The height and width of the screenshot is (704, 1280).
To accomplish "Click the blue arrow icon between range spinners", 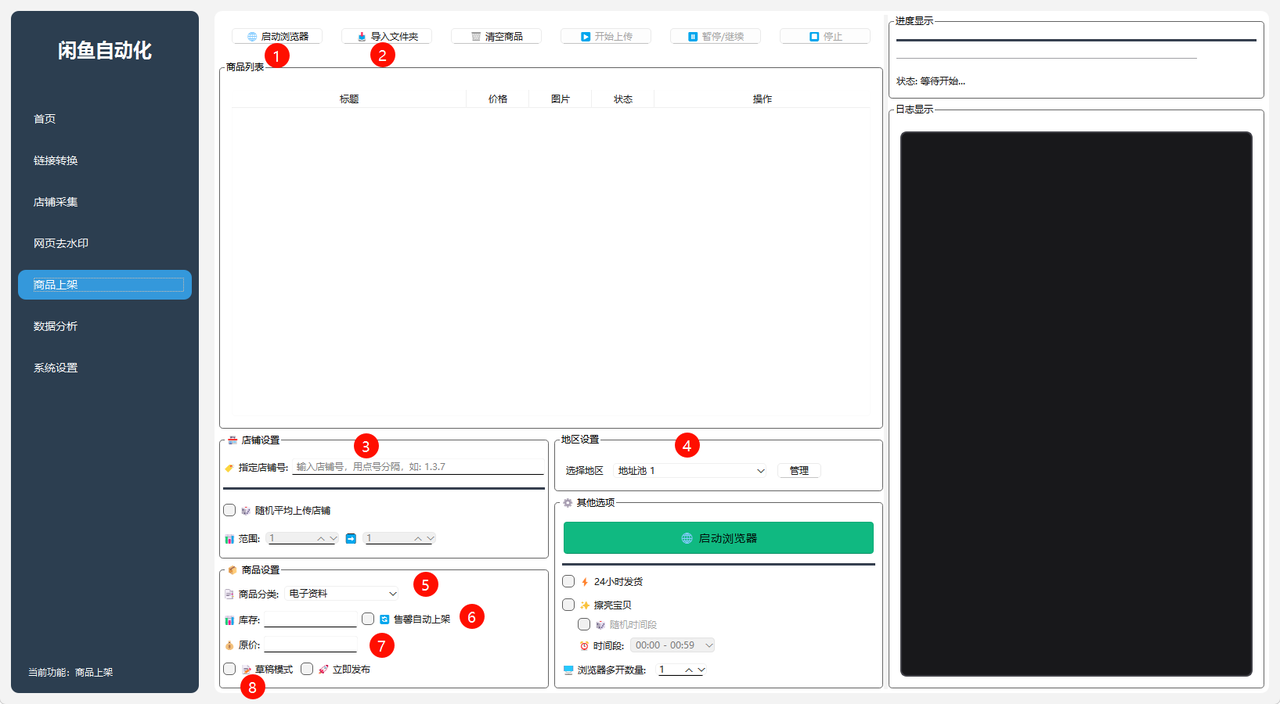I will coord(351,539).
